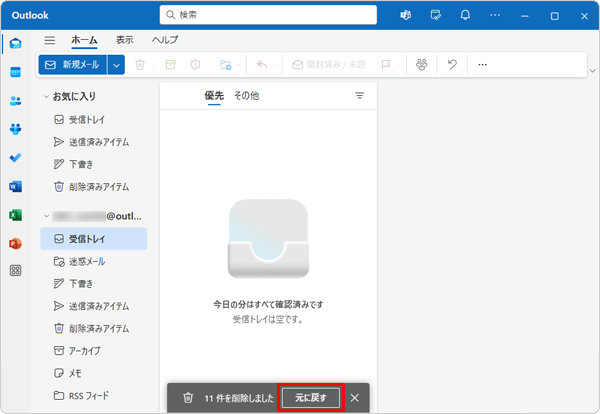Click 元に戻す to undo deletion

click(311, 398)
